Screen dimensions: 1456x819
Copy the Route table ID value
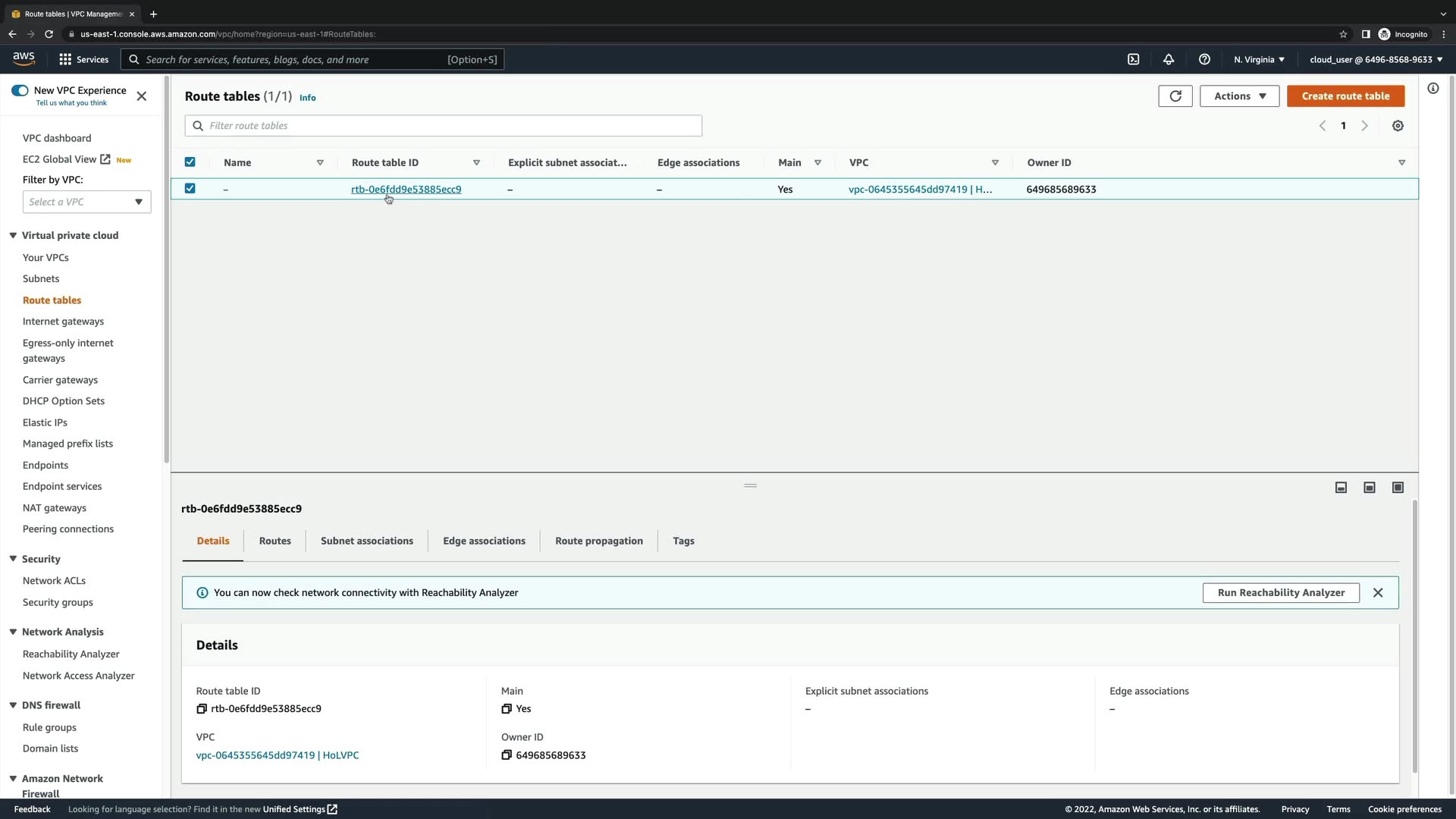pos(202,709)
